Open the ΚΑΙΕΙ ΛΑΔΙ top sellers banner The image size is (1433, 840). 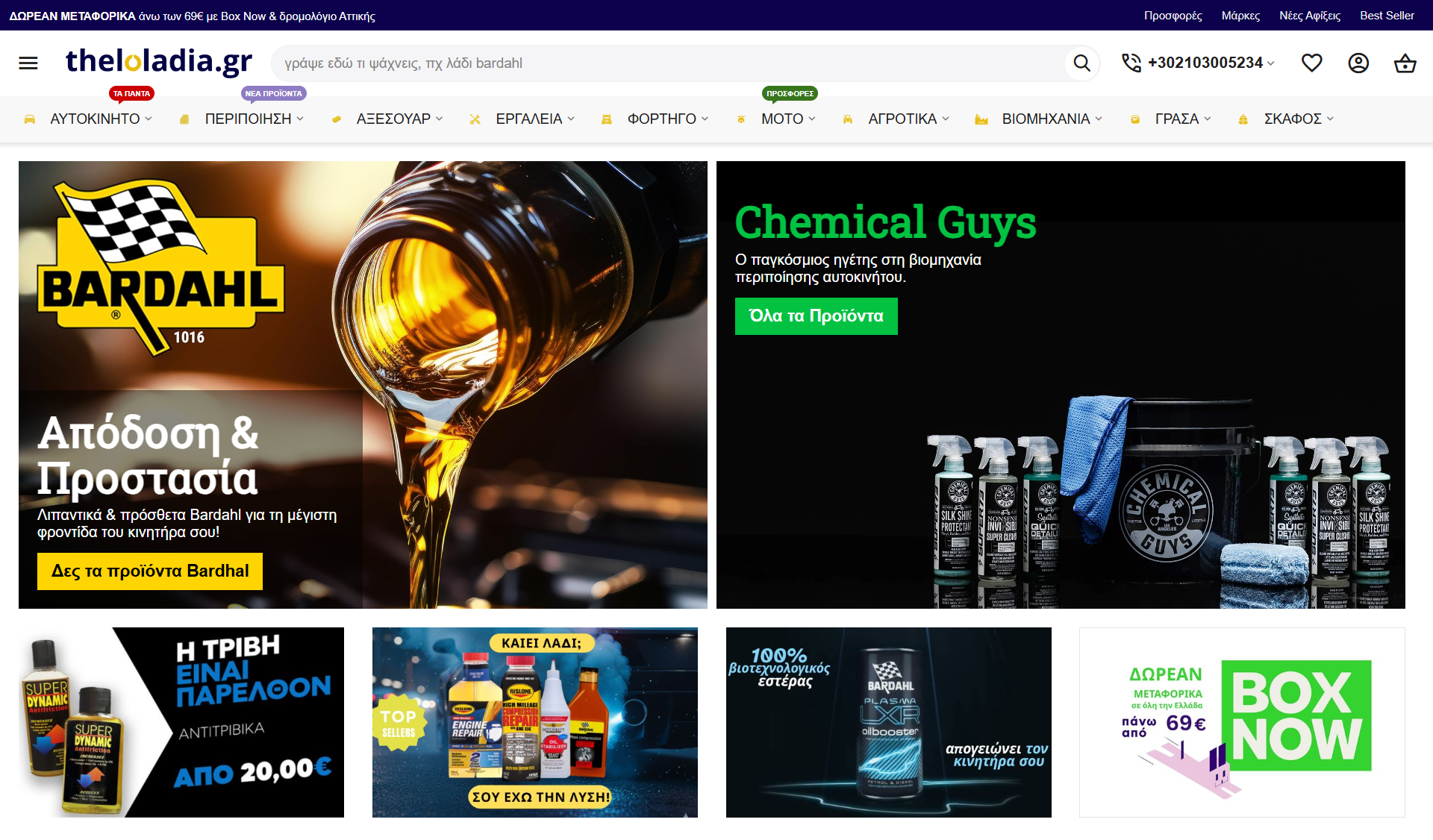tap(535, 722)
